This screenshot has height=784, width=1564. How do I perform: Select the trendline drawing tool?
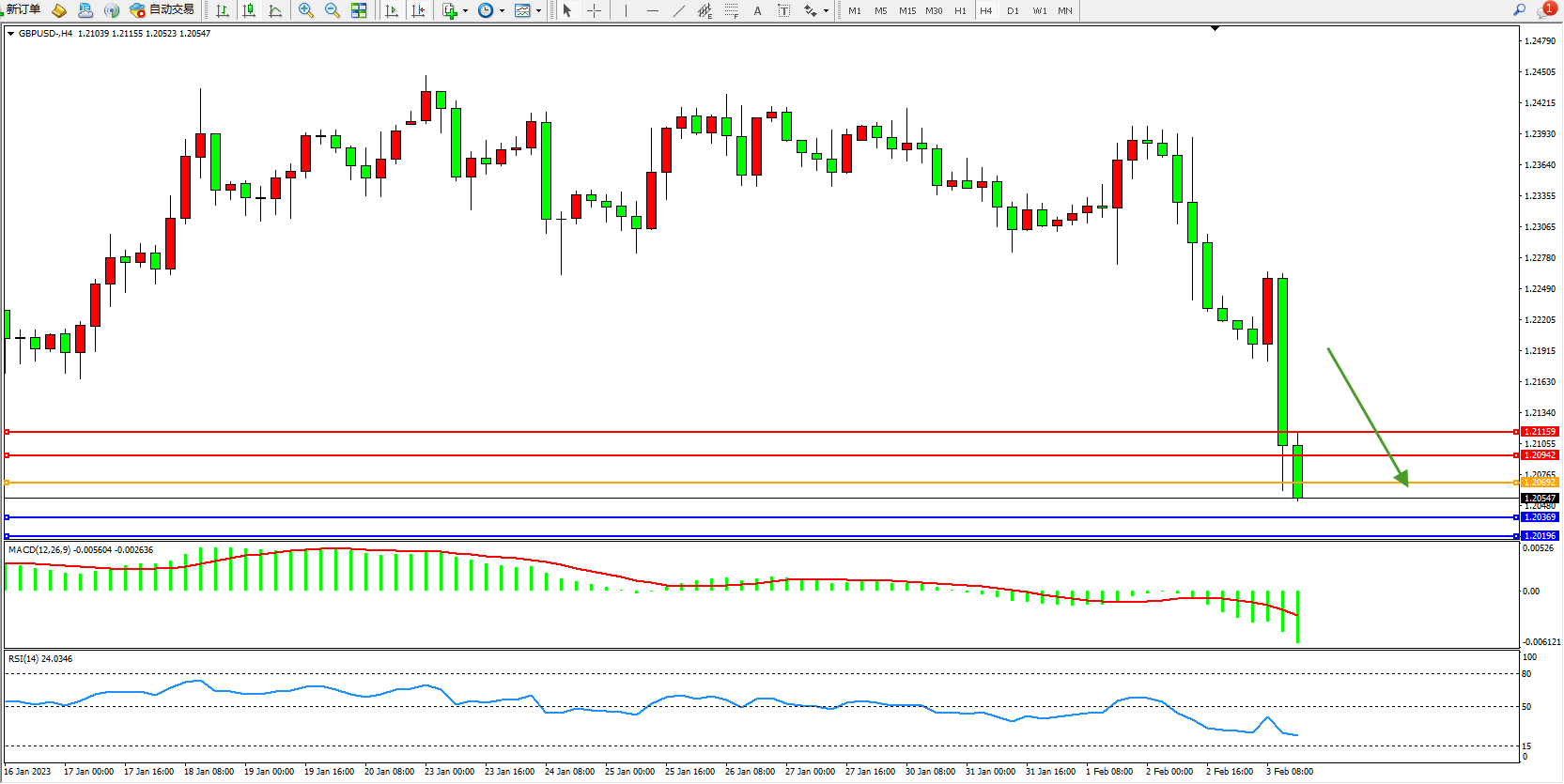[x=679, y=10]
